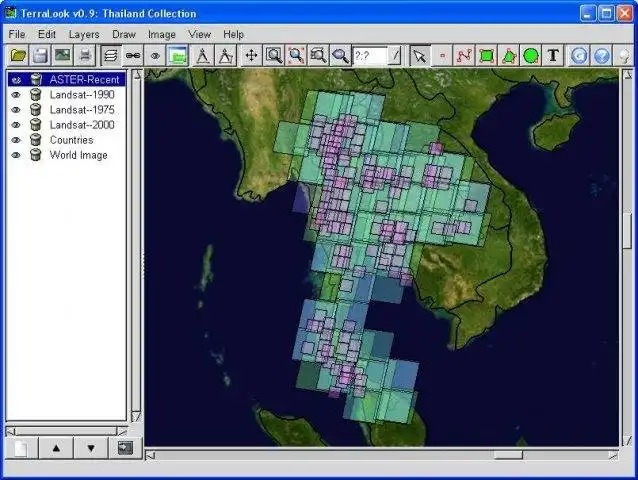Select the World Image layer name

click(79, 155)
